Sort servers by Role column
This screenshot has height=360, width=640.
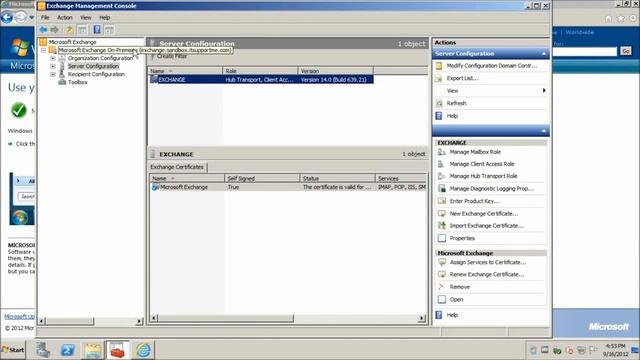pyautogui.click(x=260, y=71)
